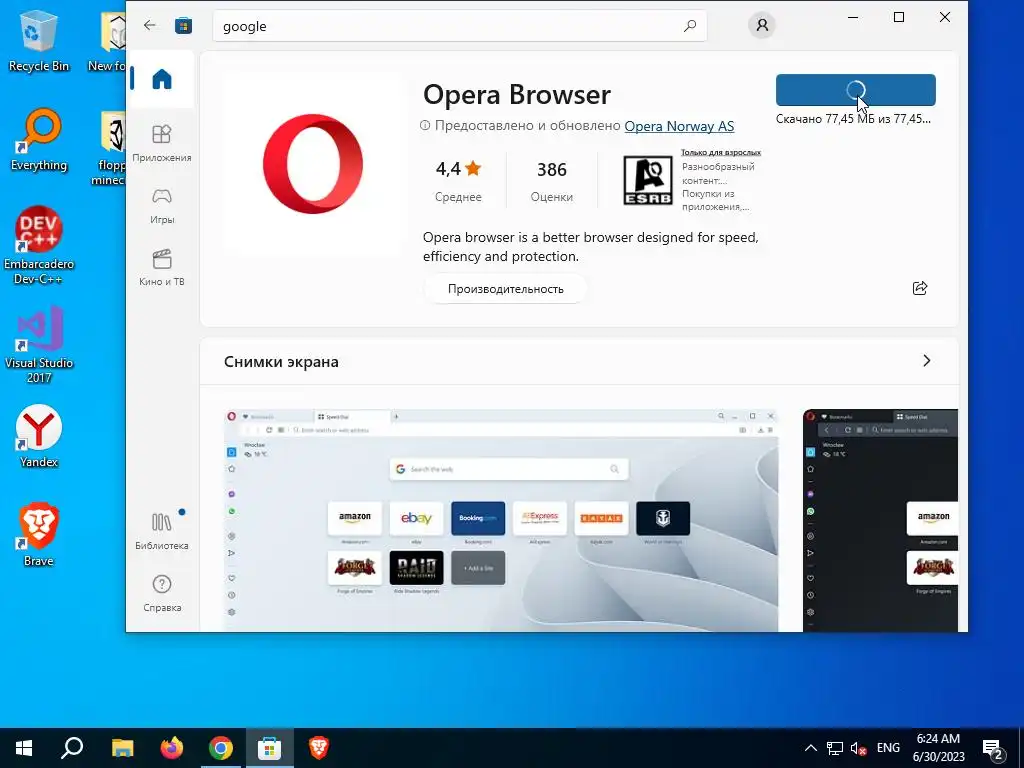
Task: Click the info icon before Предоставлено
Action: click(x=425, y=125)
